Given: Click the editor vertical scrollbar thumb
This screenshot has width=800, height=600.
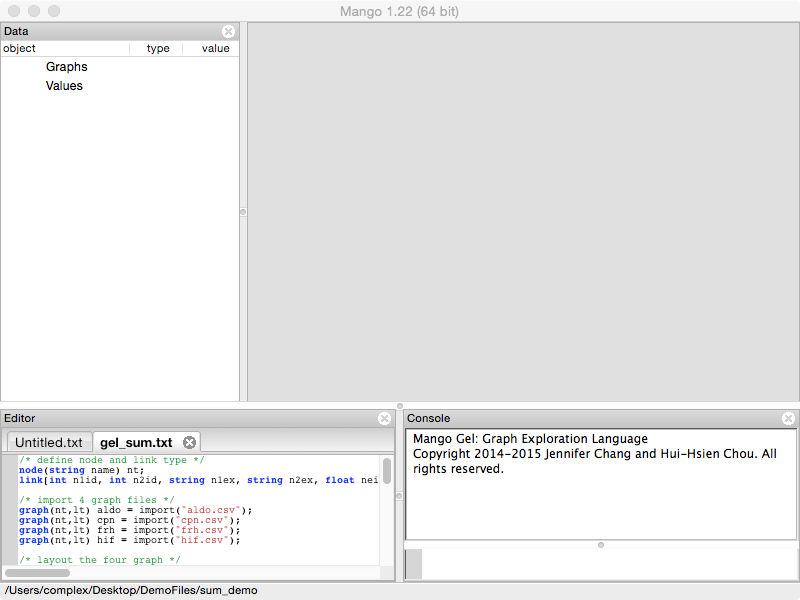Looking at the screenshot, I should [x=386, y=471].
